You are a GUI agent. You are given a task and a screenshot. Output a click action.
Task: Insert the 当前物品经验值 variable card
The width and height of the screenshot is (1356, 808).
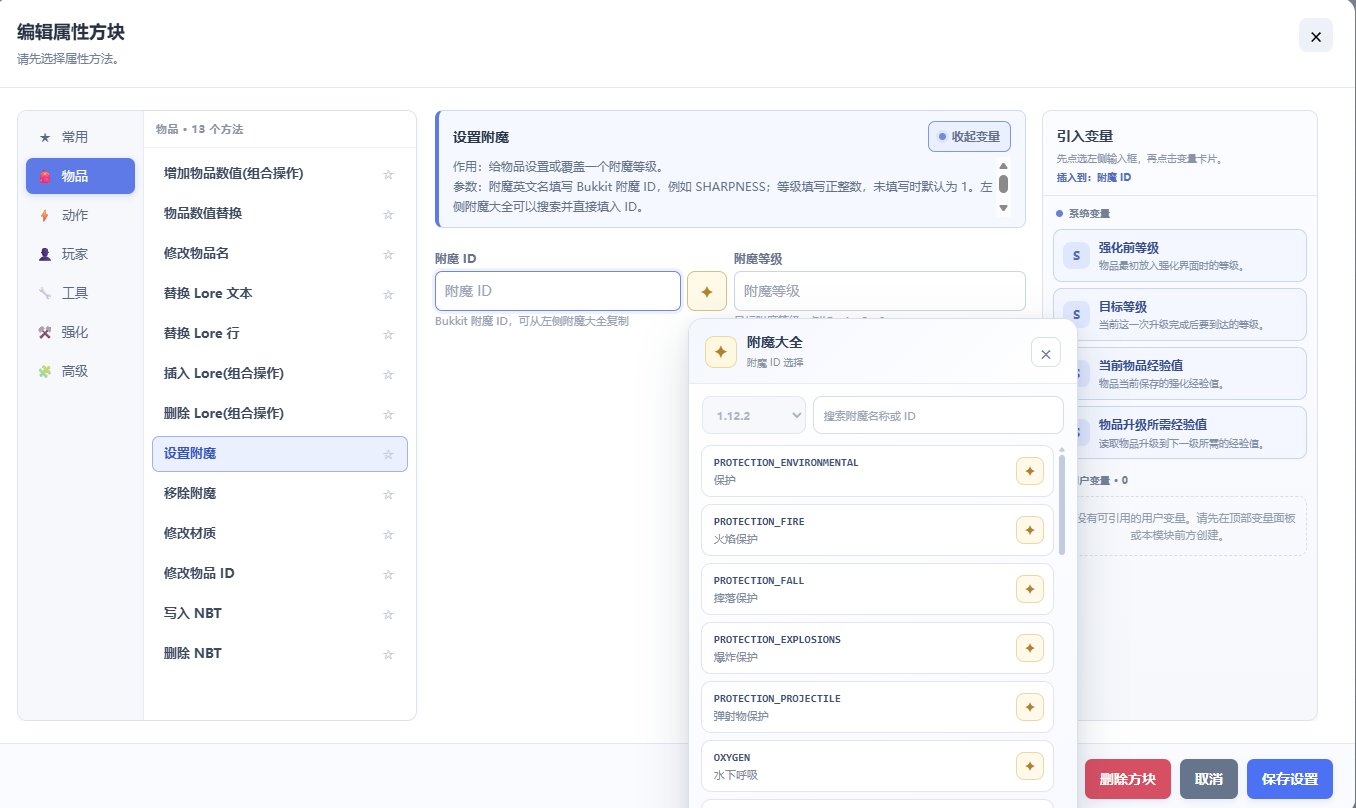click(x=1190, y=373)
